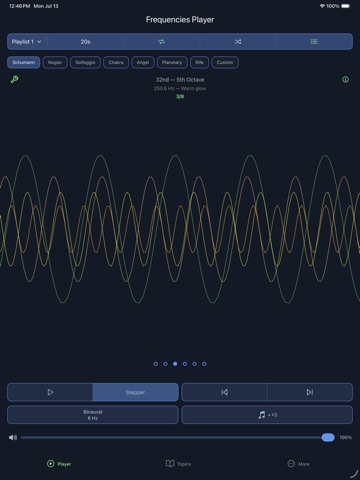The width and height of the screenshot is (360, 480).
Task: Select the Custom category
Action: tap(225, 62)
